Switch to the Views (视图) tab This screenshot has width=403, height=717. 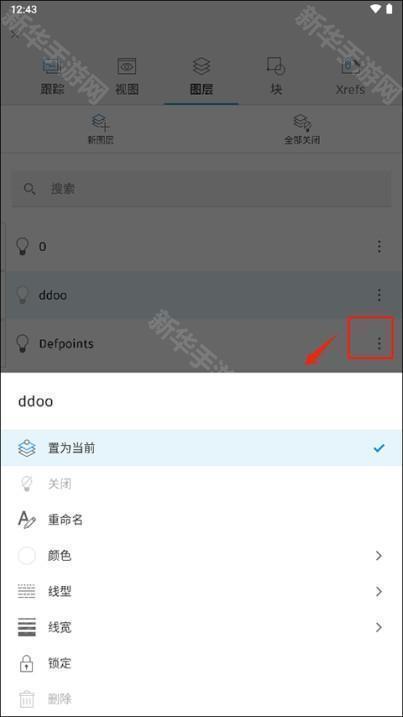coord(127,76)
